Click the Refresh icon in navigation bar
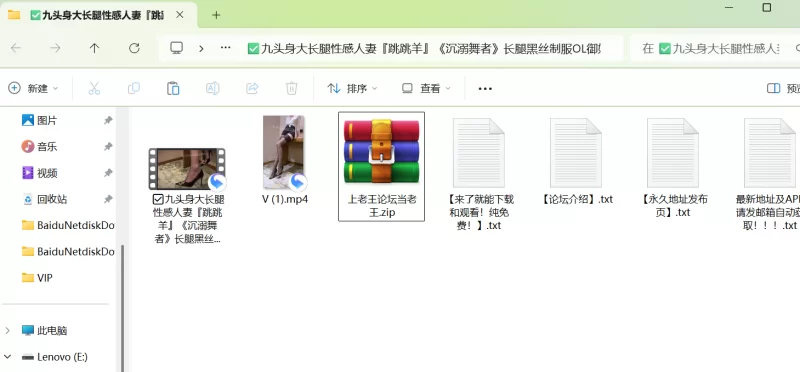800x372 pixels. [134, 48]
